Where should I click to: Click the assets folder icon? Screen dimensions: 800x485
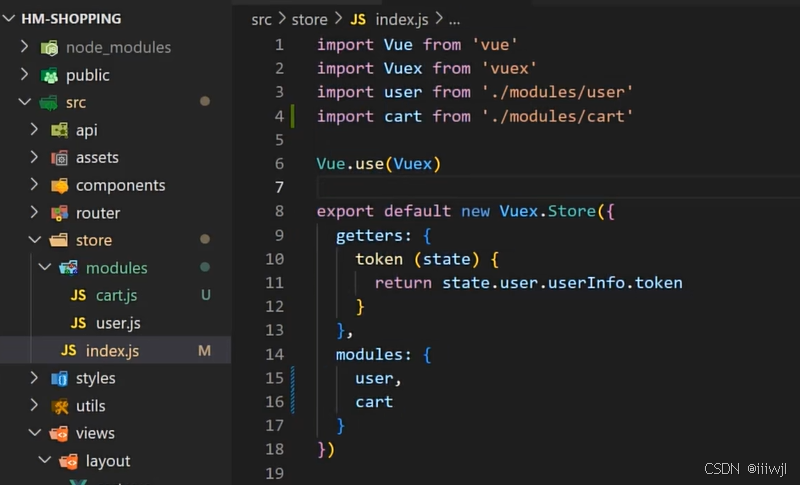59,158
